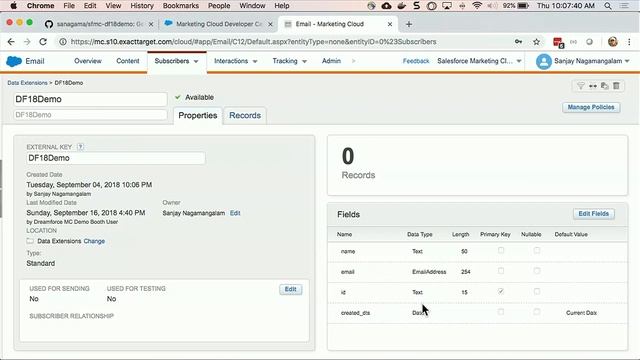Screen dimensions: 640x360
Task: Expand the Interactions dropdown menu
Action: pos(255,61)
